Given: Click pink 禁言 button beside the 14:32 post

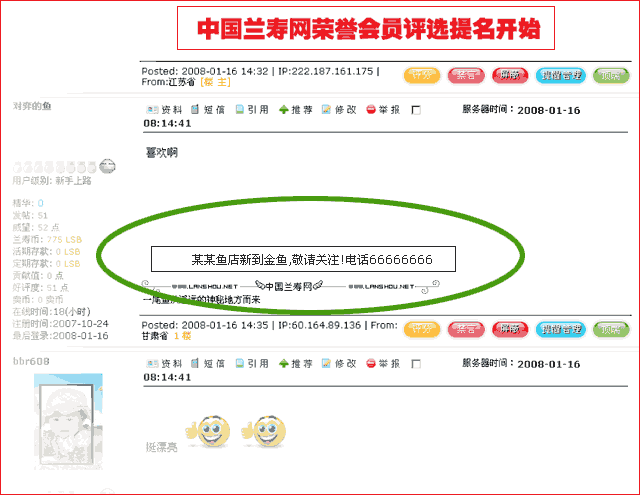Looking at the screenshot, I should (466, 76).
